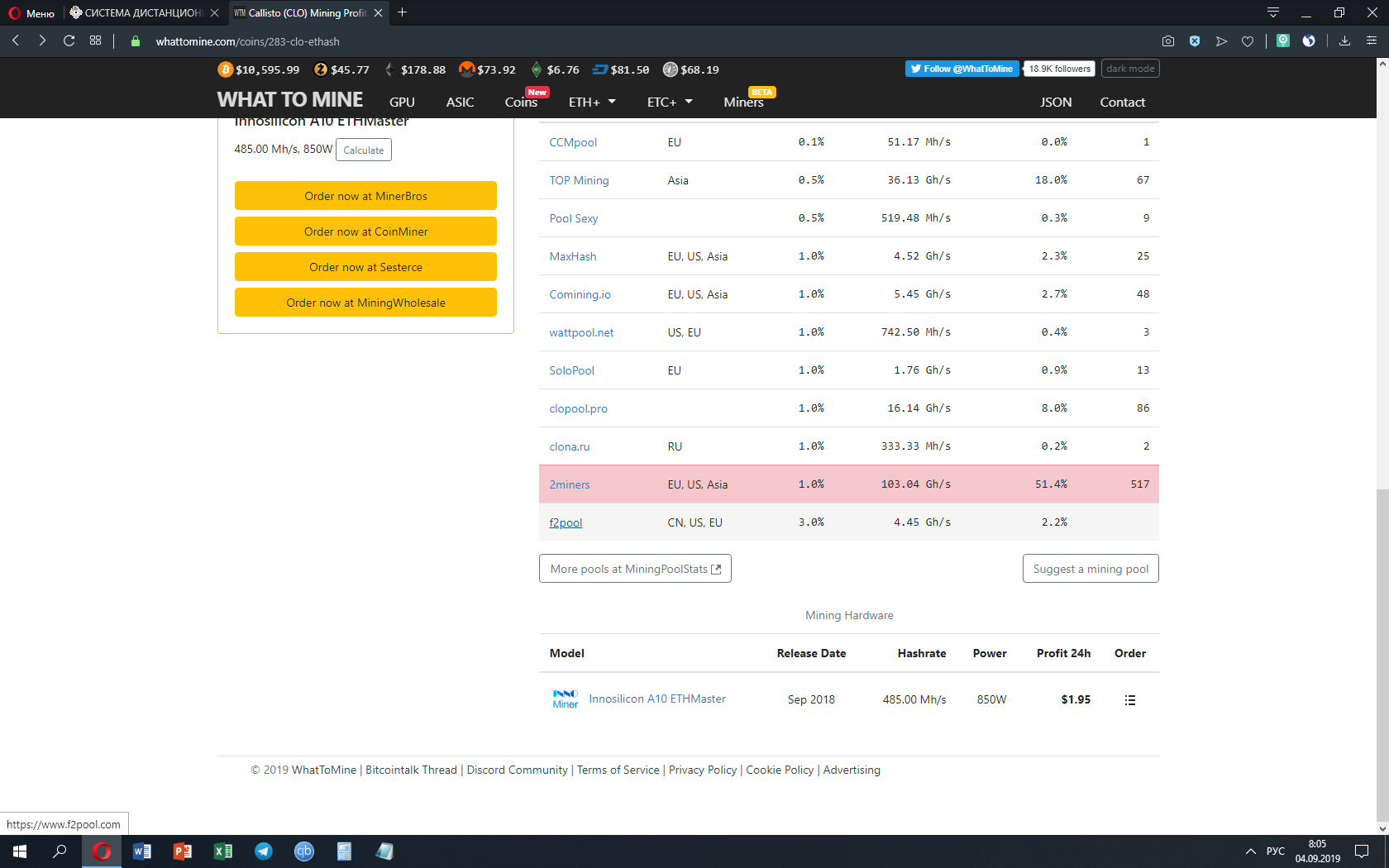Open the GPU menu item
The height and width of the screenshot is (868, 1389).
(402, 102)
